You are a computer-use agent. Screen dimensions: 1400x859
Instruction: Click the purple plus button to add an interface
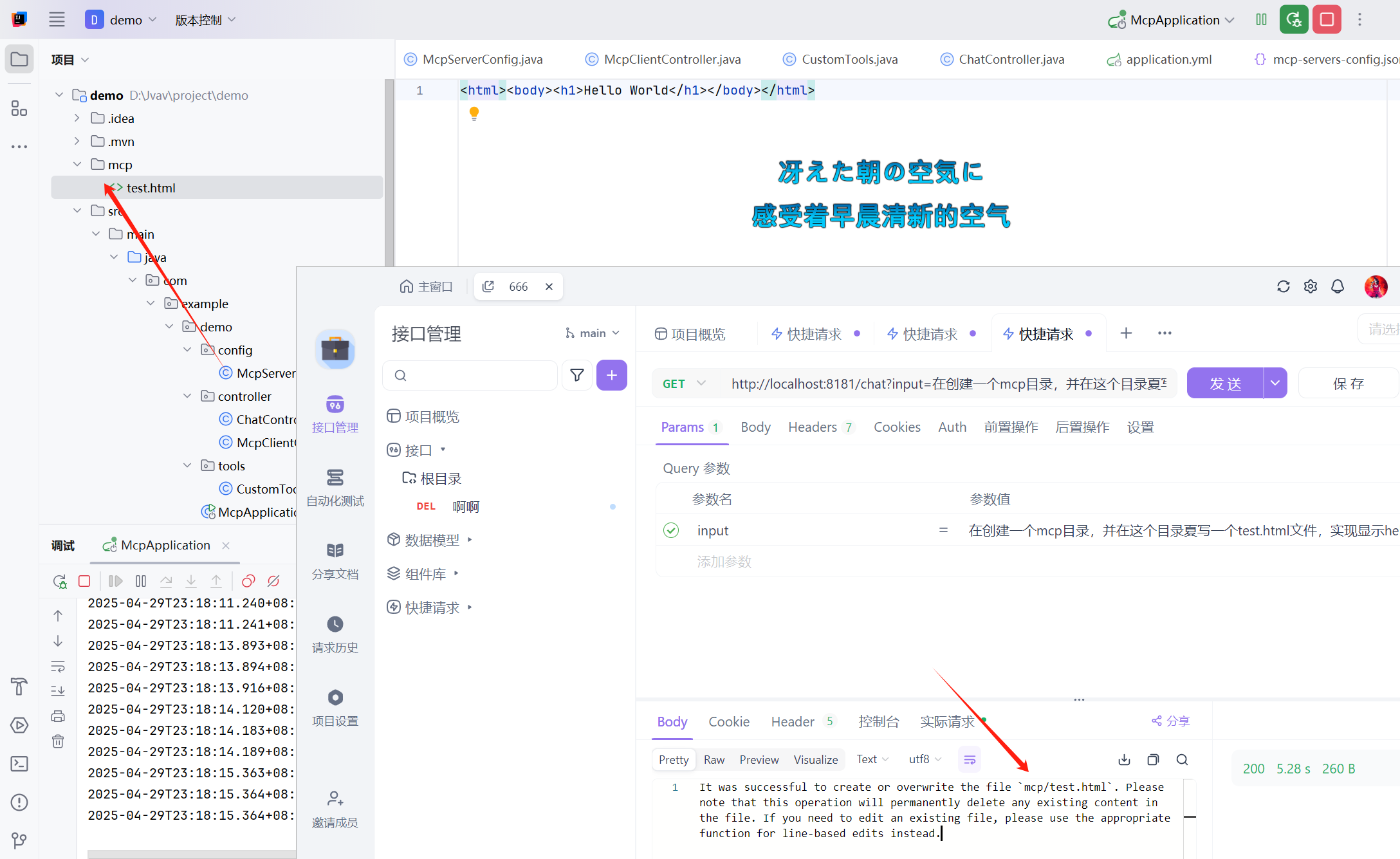tap(611, 375)
